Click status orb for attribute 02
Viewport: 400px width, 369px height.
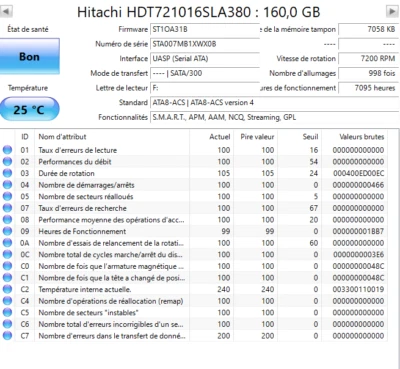coord(7,162)
